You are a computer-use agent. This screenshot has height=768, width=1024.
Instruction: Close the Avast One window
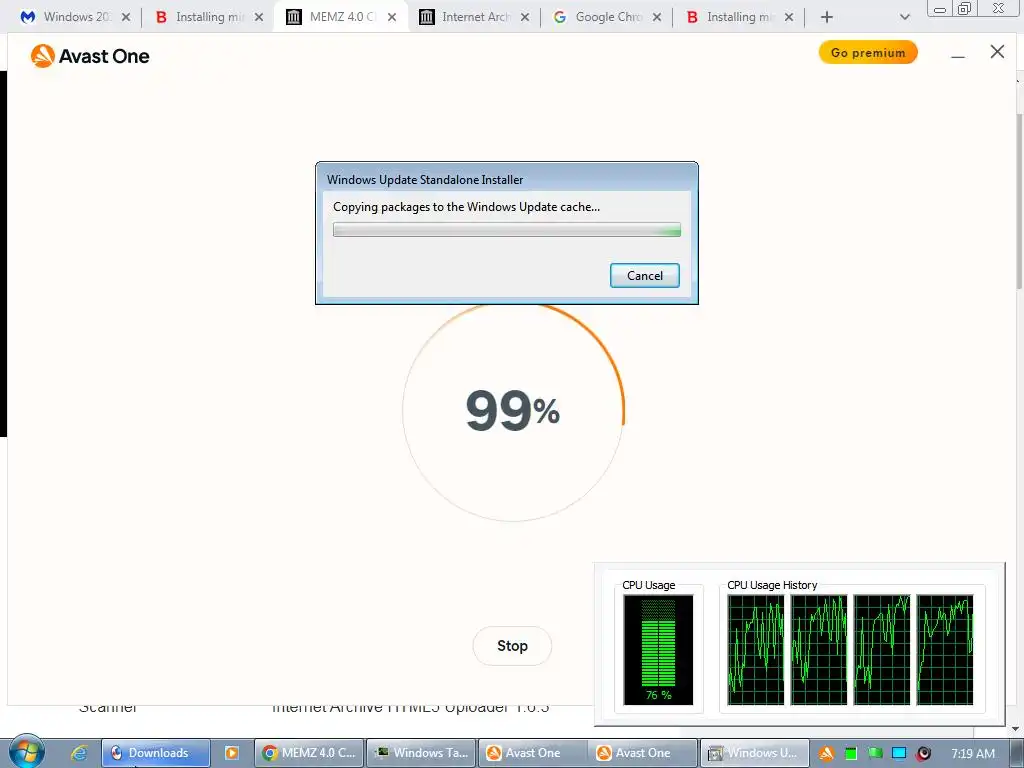[997, 52]
